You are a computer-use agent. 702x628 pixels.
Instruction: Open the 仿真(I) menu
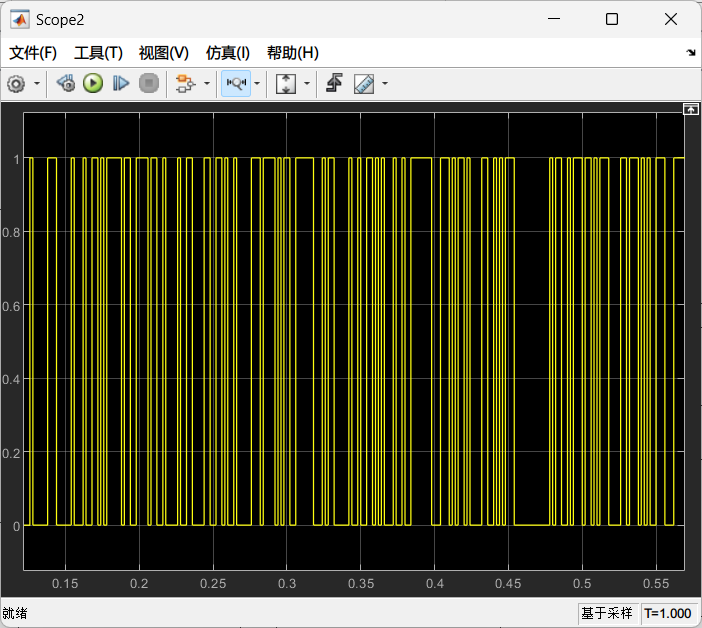pyautogui.click(x=227, y=53)
